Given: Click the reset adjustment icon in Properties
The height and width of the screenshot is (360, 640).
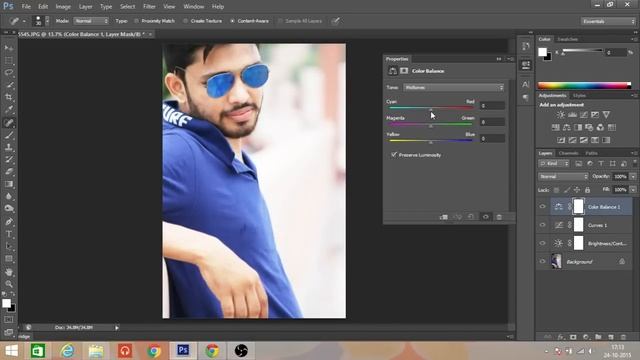Looking at the screenshot, I should pyautogui.click(x=471, y=217).
